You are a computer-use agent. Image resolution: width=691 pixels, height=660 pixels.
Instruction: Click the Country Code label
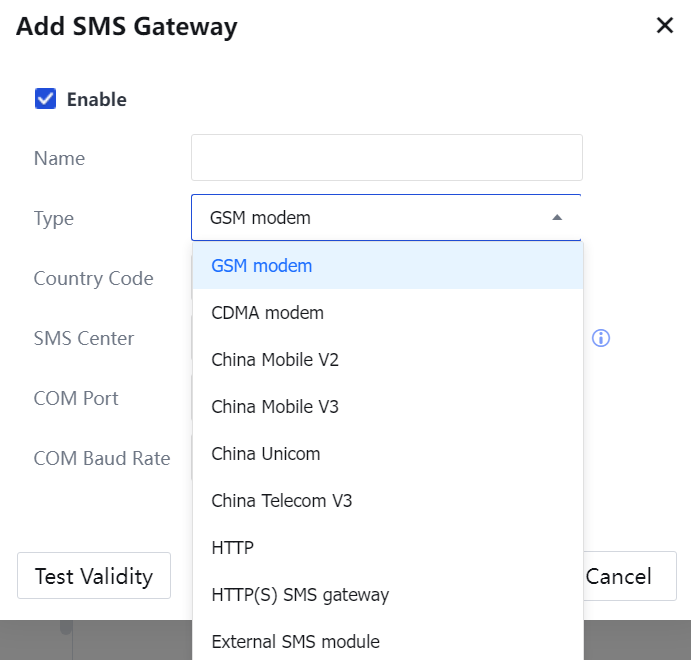tap(93, 278)
